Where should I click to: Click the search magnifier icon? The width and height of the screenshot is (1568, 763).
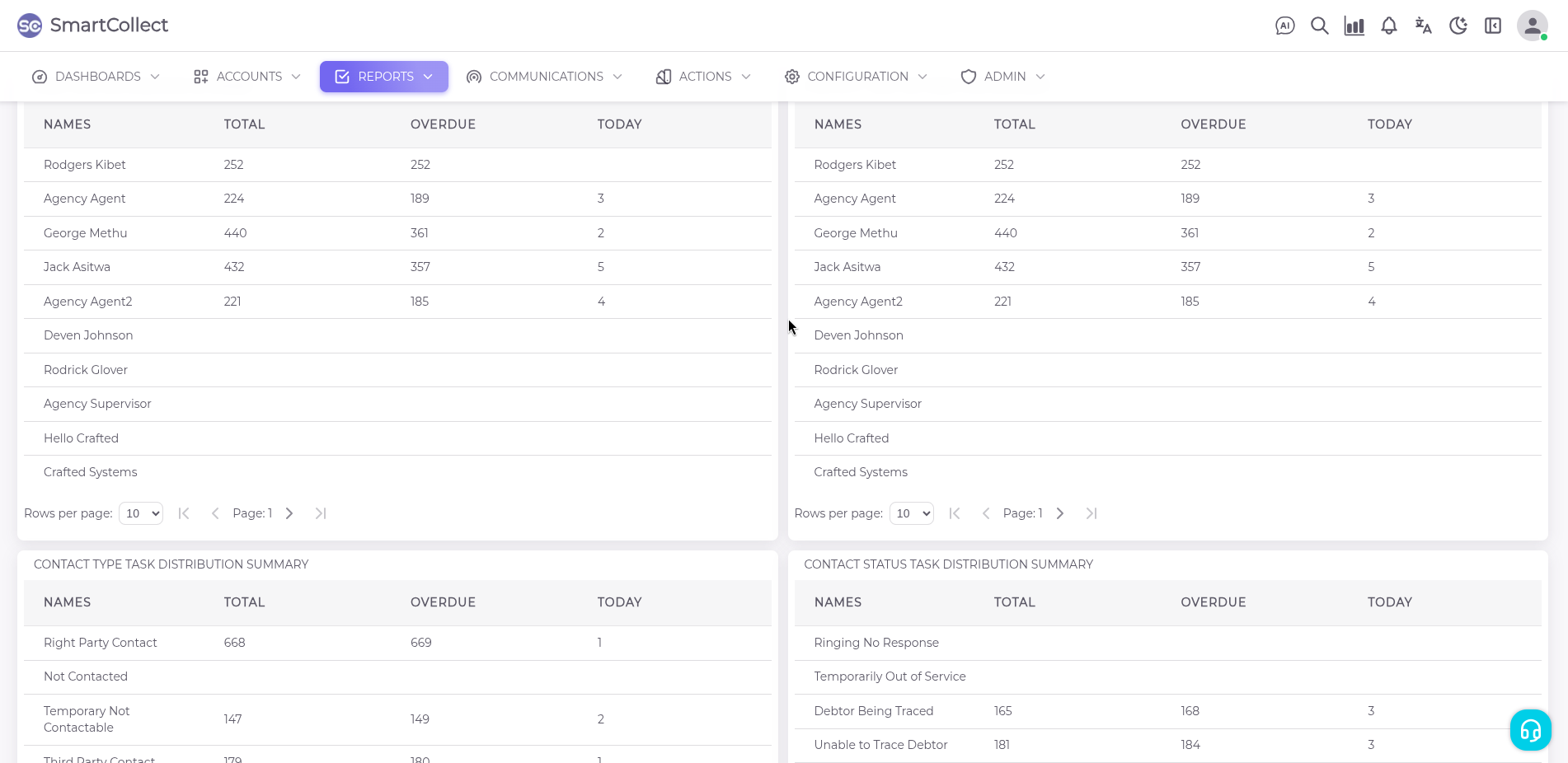pos(1319,26)
